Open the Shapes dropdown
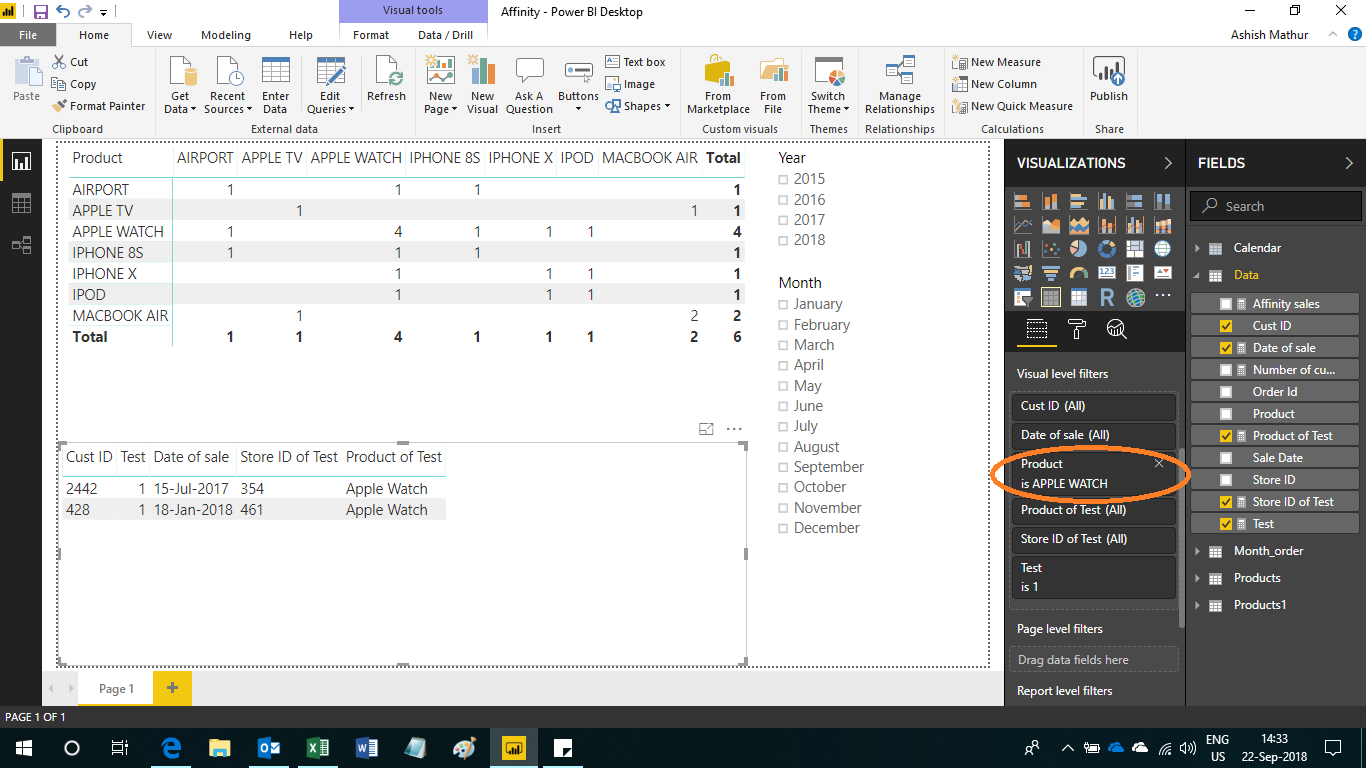 [x=638, y=106]
